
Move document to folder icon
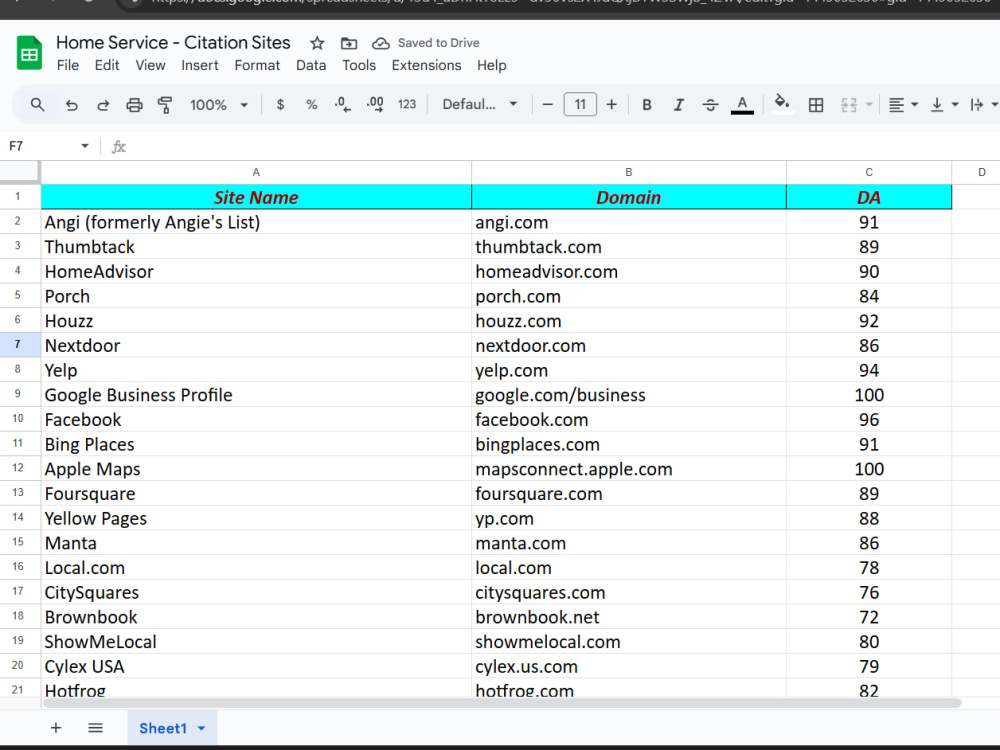coord(349,43)
